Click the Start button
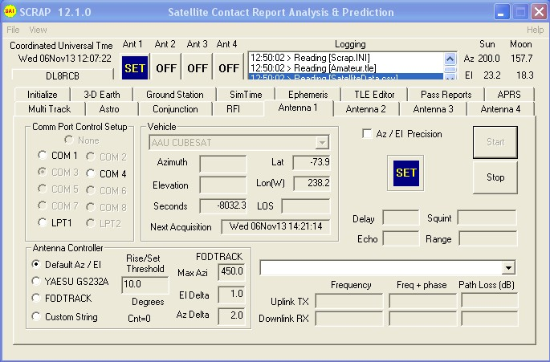Viewport: 550px width, 362px height. pyautogui.click(x=495, y=142)
